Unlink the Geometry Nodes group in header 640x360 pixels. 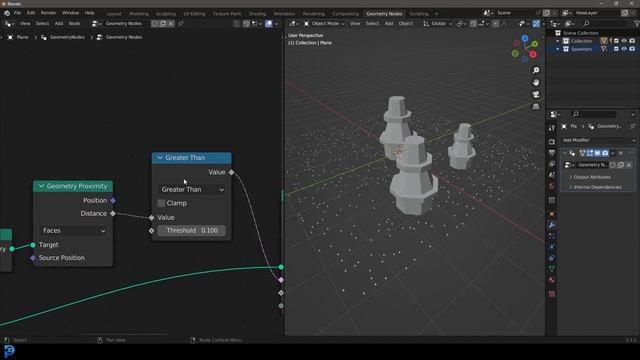[x=171, y=24]
